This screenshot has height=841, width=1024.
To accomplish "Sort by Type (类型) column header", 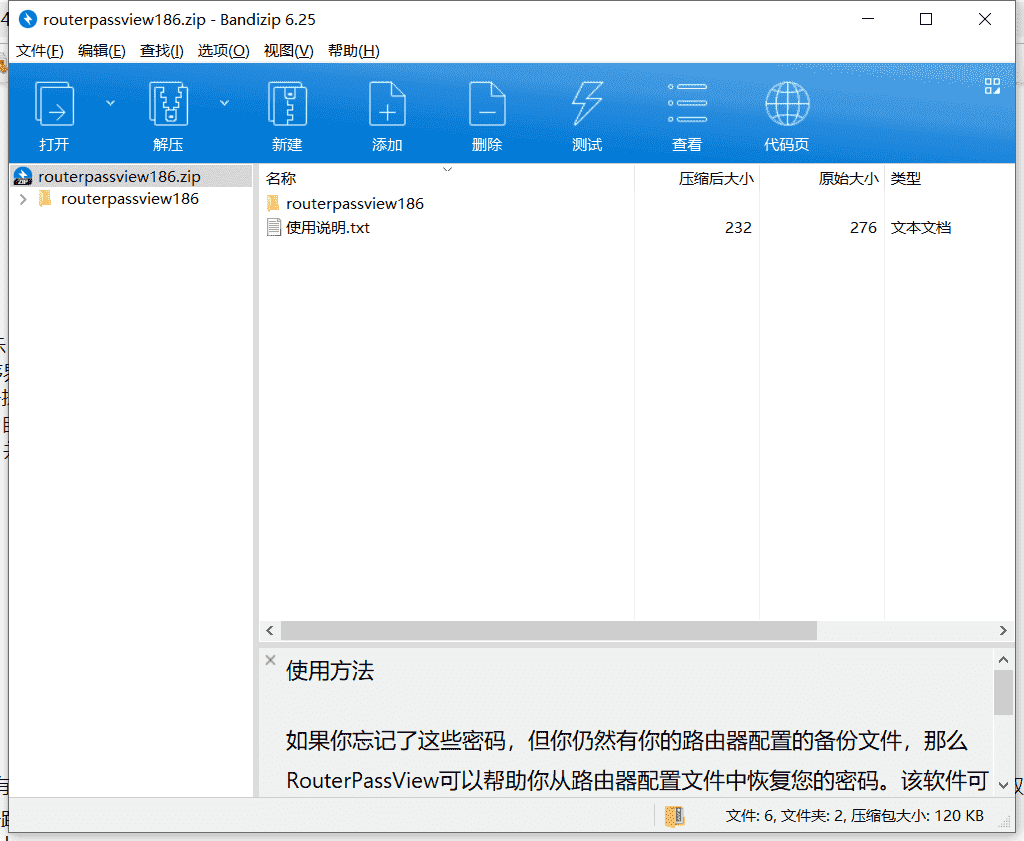I will pyautogui.click(x=906, y=178).
